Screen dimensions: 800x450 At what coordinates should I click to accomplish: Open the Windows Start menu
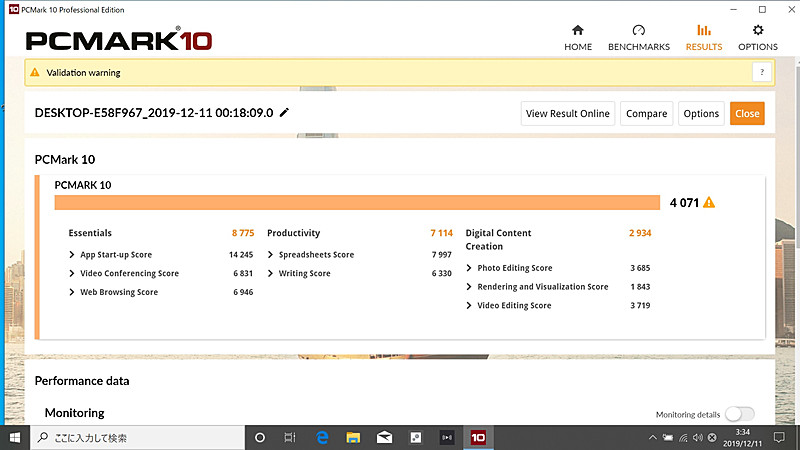tap(15, 437)
